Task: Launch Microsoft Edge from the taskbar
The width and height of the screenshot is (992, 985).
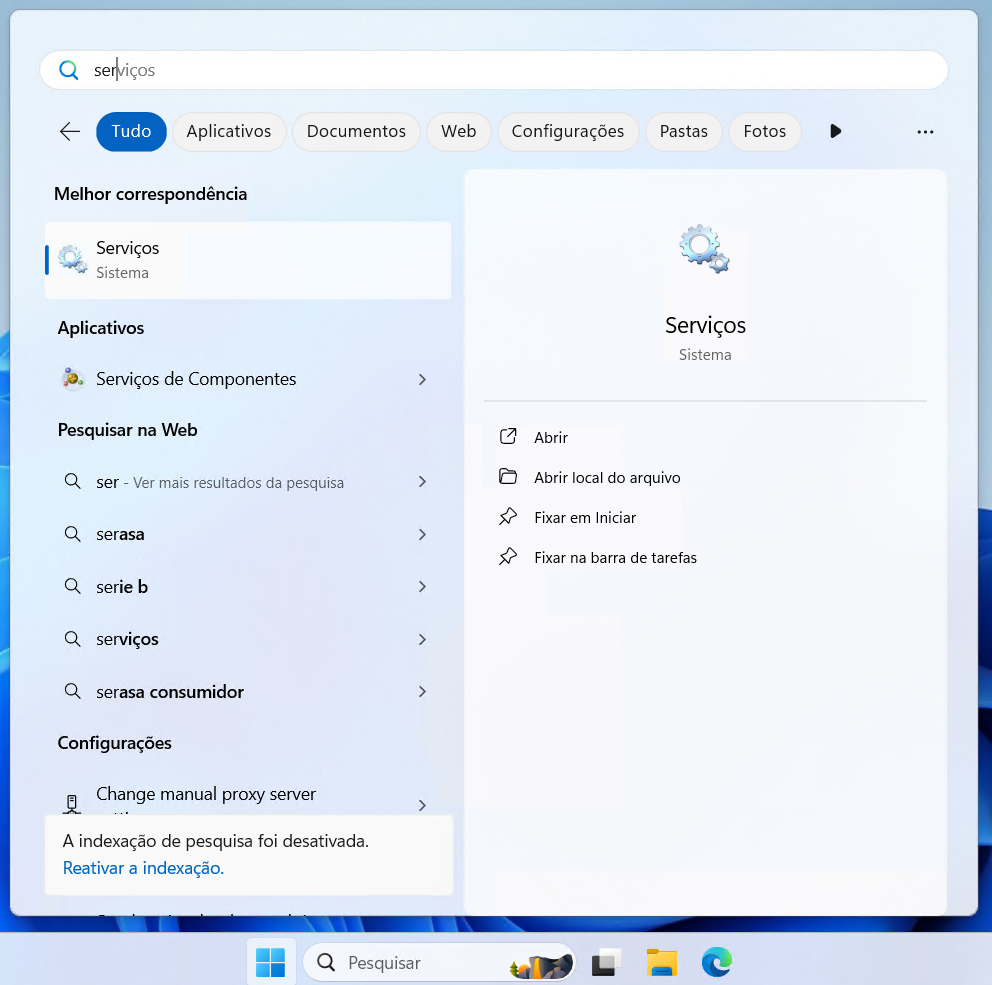Action: coord(717,962)
